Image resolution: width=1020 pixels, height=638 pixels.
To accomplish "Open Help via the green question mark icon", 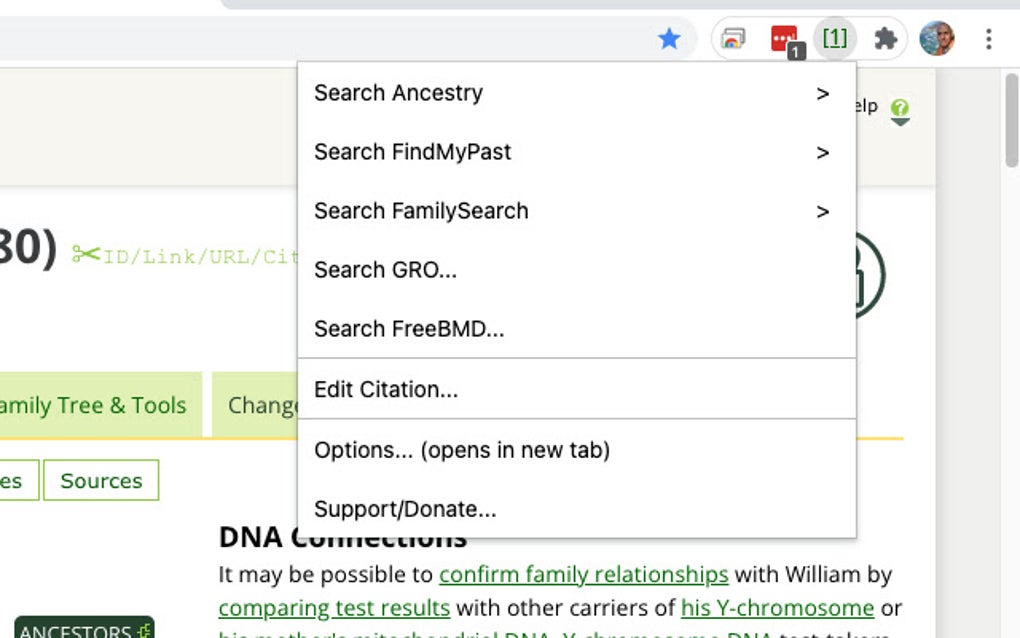I will (x=900, y=108).
